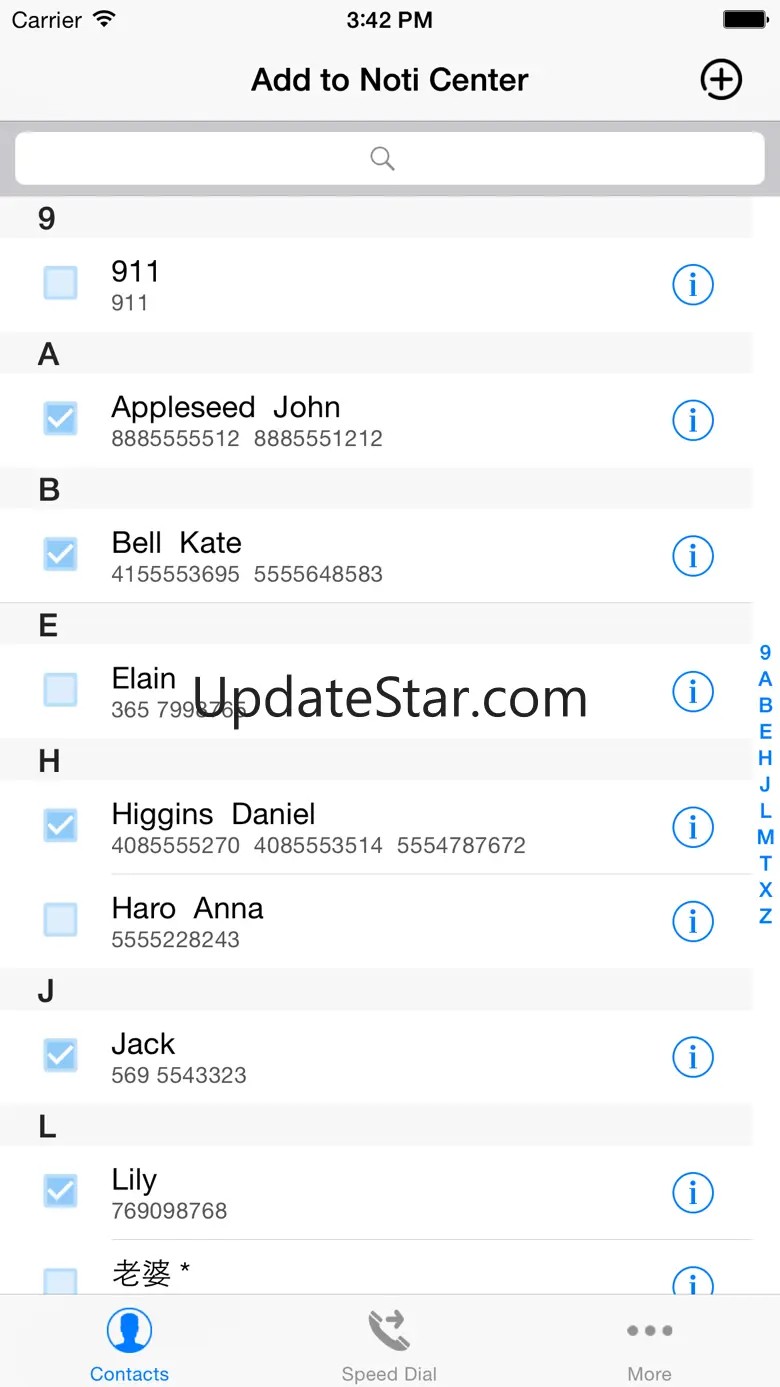Jump to index letter H

[x=765, y=758]
